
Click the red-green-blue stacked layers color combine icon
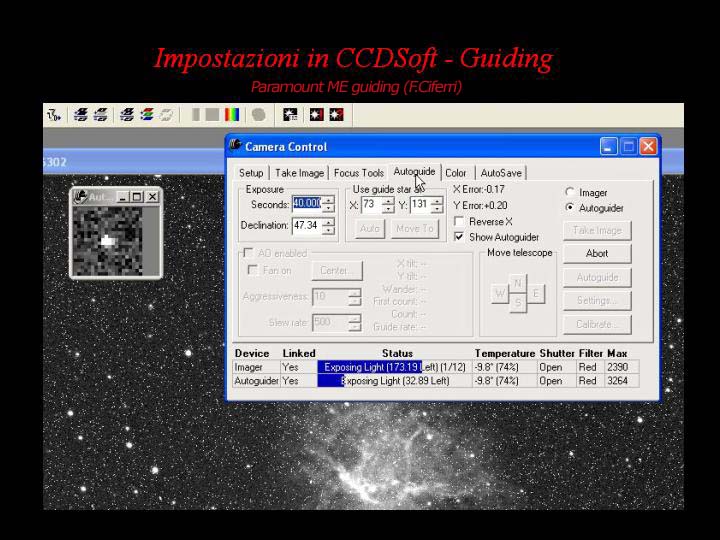click(147, 114)
